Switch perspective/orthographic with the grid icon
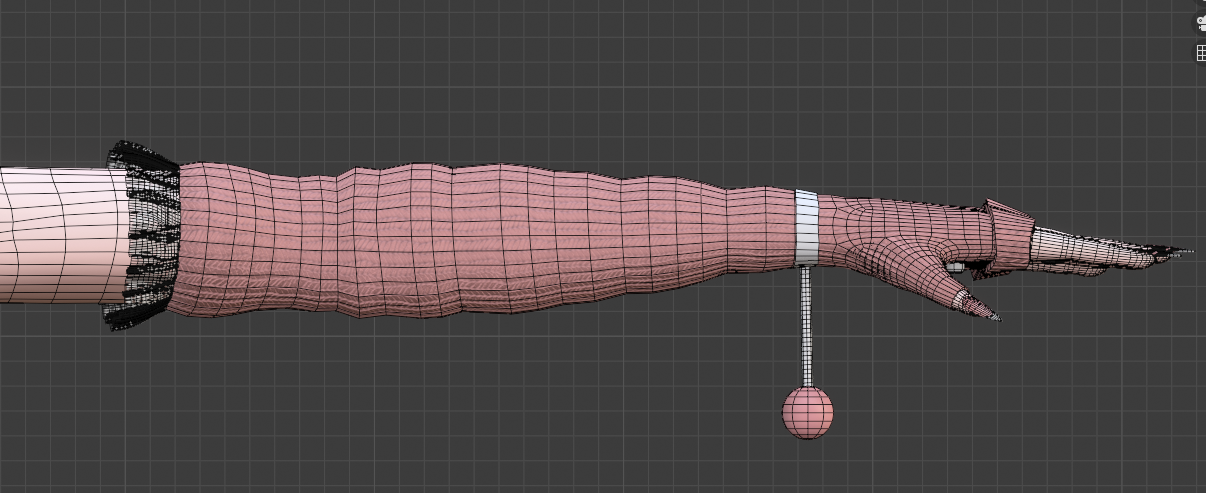This screenshot has width=1206, height=493. coord(1201,53)
